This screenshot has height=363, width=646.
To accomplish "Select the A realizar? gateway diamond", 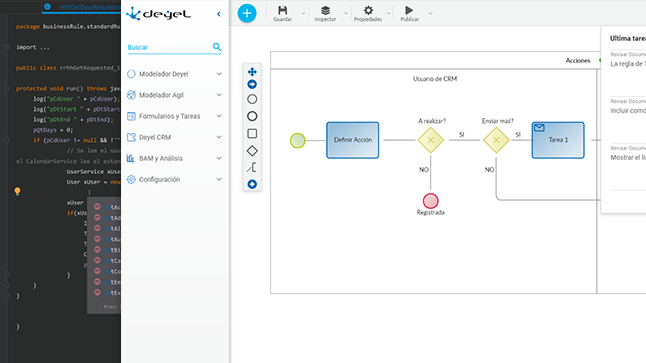I will click(x=431, y=140).
